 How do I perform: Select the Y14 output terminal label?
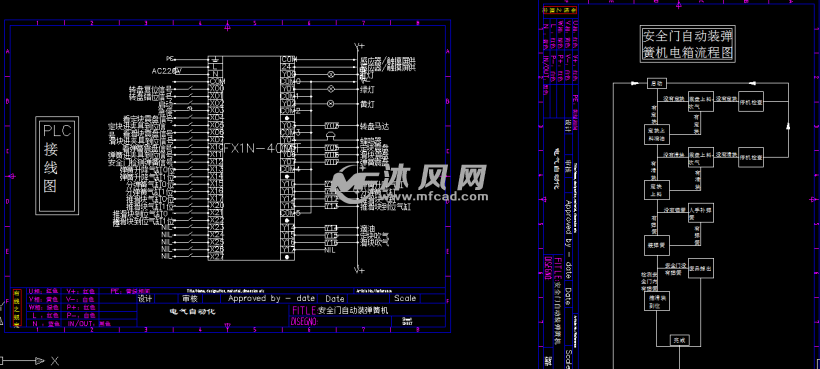click(289, 227)
